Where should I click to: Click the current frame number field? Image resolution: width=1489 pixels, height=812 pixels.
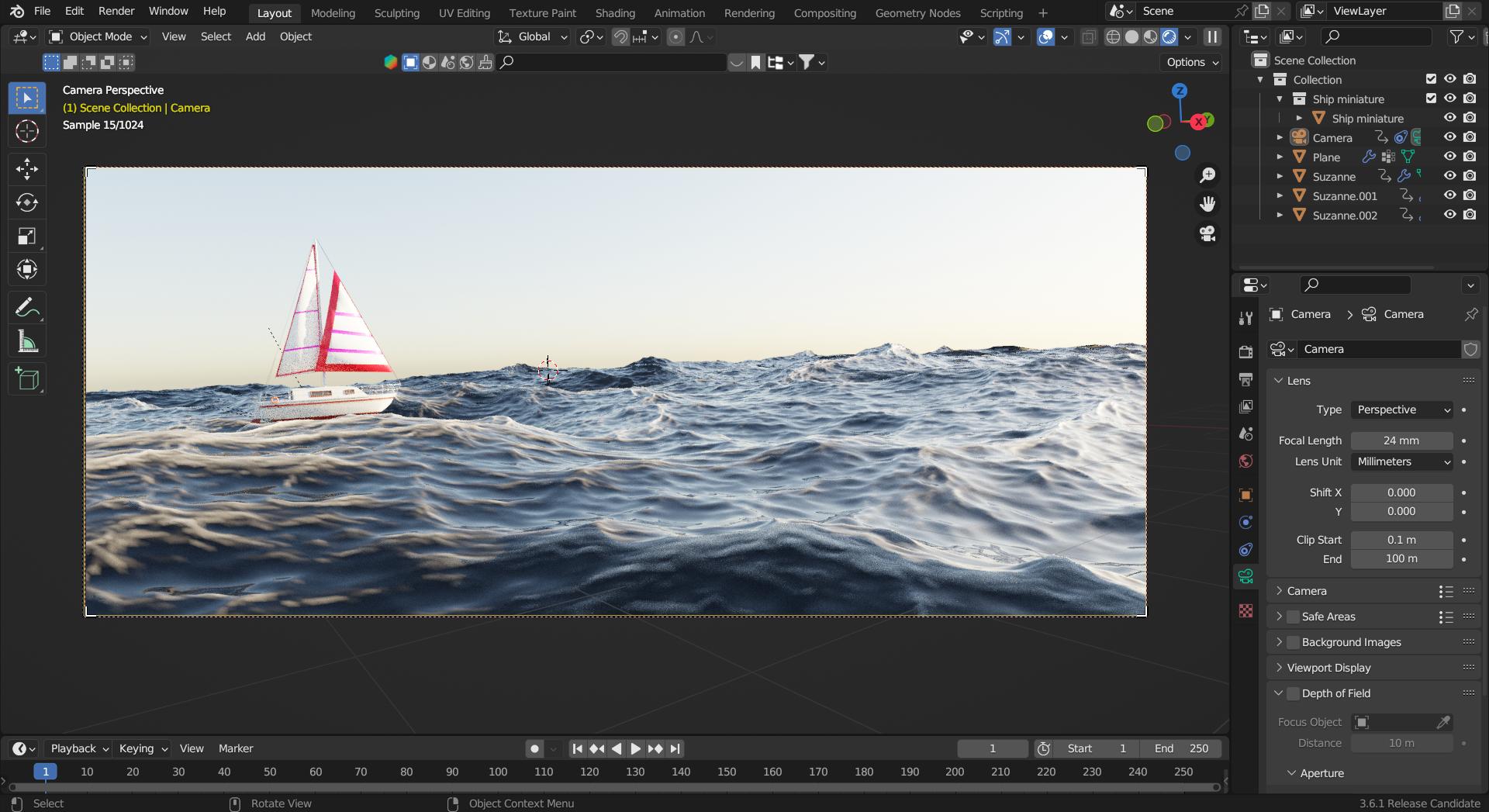click(x=993, y=748)
